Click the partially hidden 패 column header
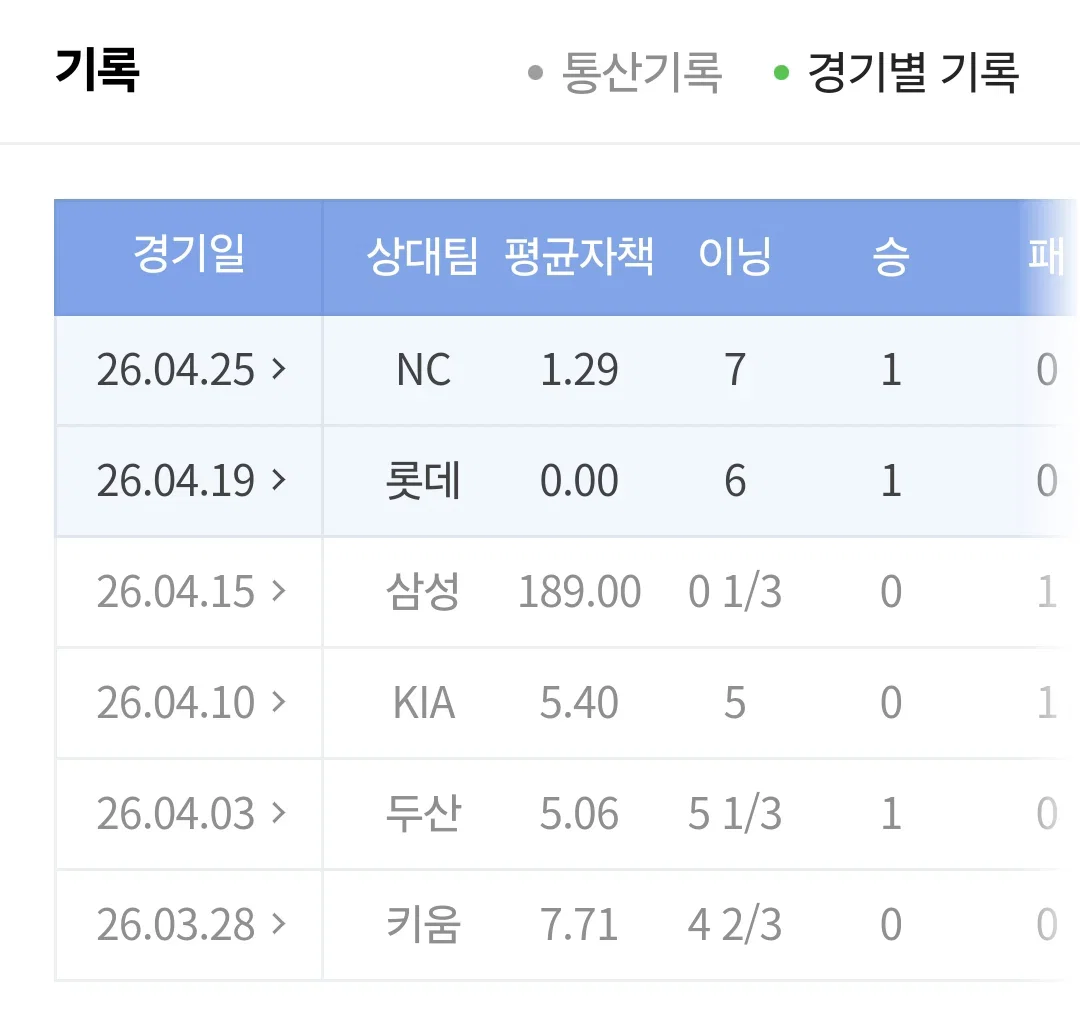Image resolution: width=1080 pixels, height=1029 pixels. (x=1047, y=256)
